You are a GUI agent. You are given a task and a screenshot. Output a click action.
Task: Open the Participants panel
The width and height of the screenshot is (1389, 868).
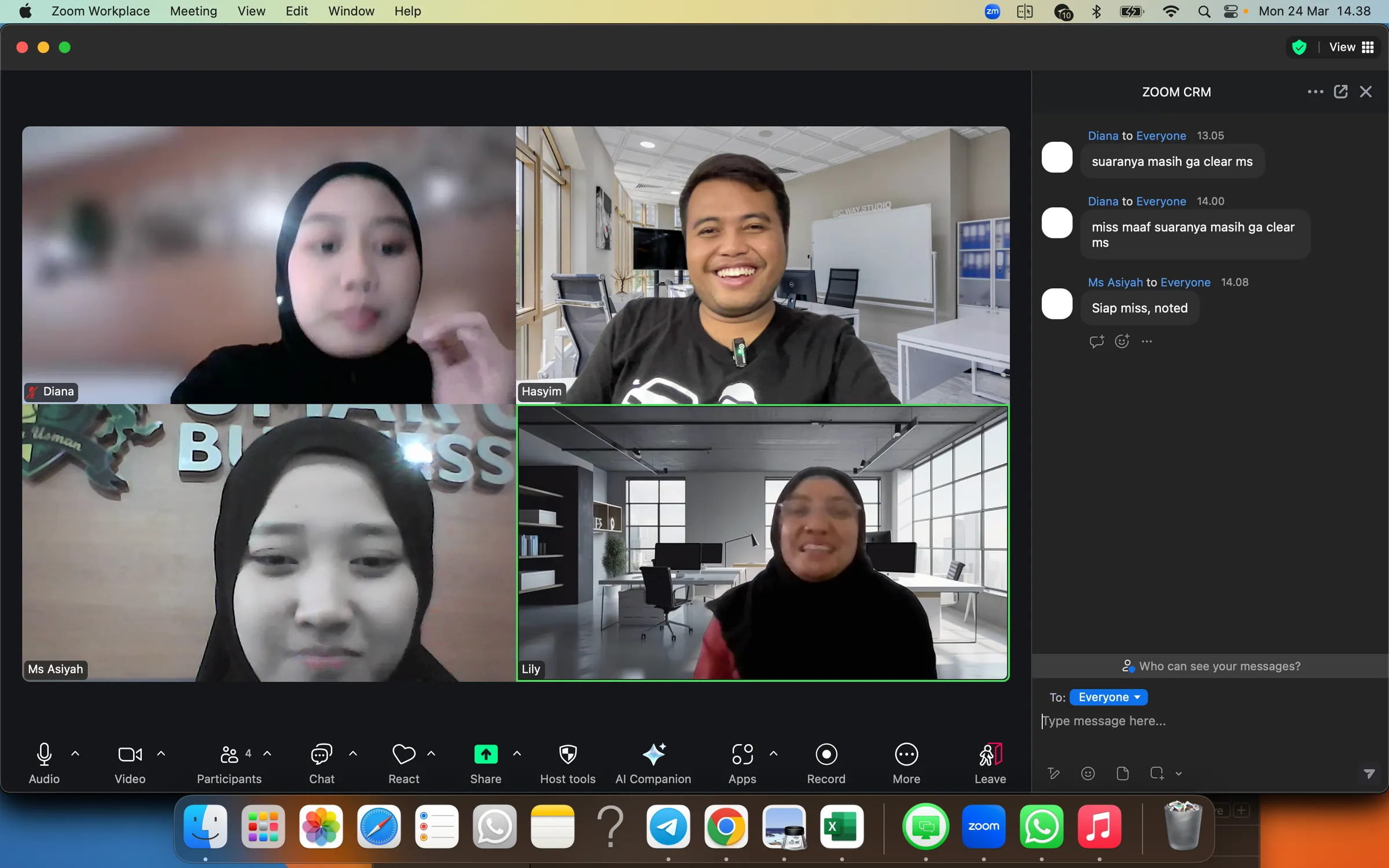coord(229,763)
